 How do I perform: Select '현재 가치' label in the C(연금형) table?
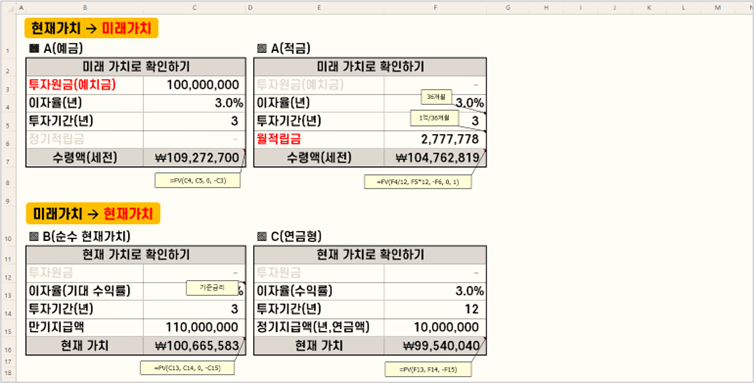319,345
